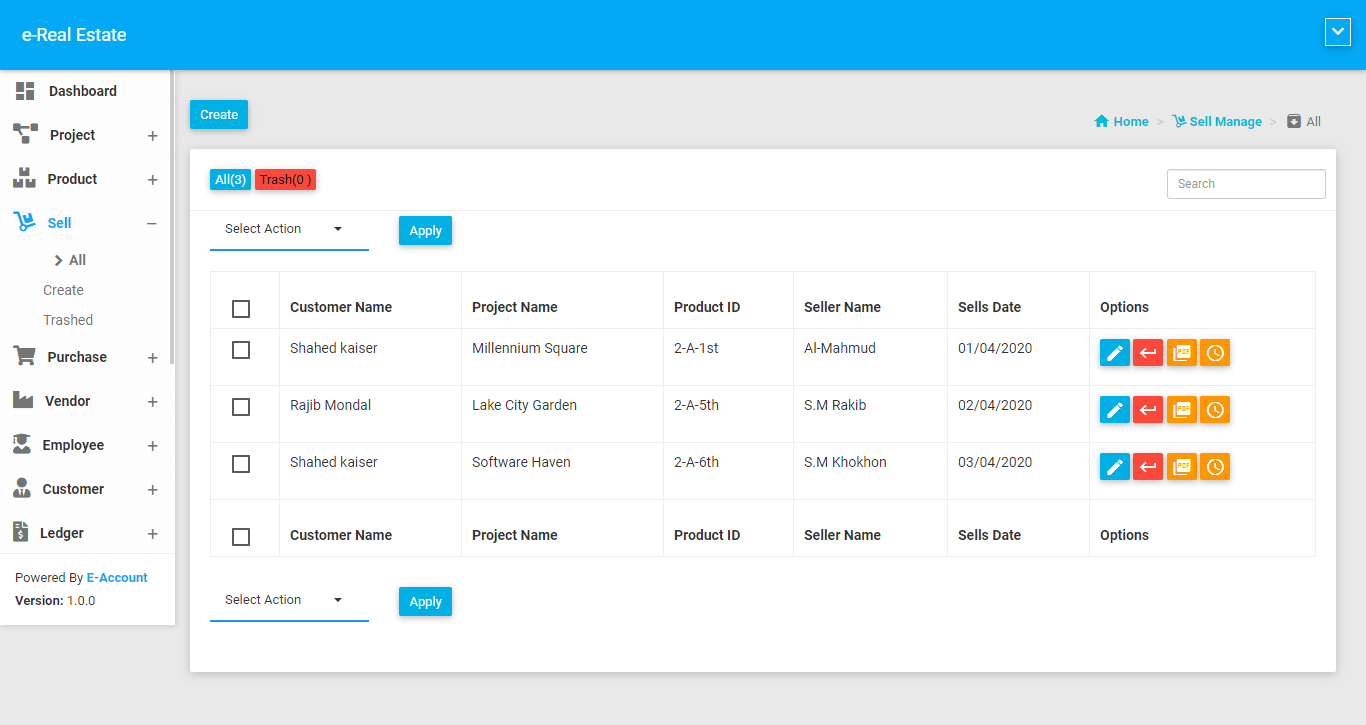Click the clock history icon for Lake City Garden
Screen dimensions: 1366x725
(1215, 410)
